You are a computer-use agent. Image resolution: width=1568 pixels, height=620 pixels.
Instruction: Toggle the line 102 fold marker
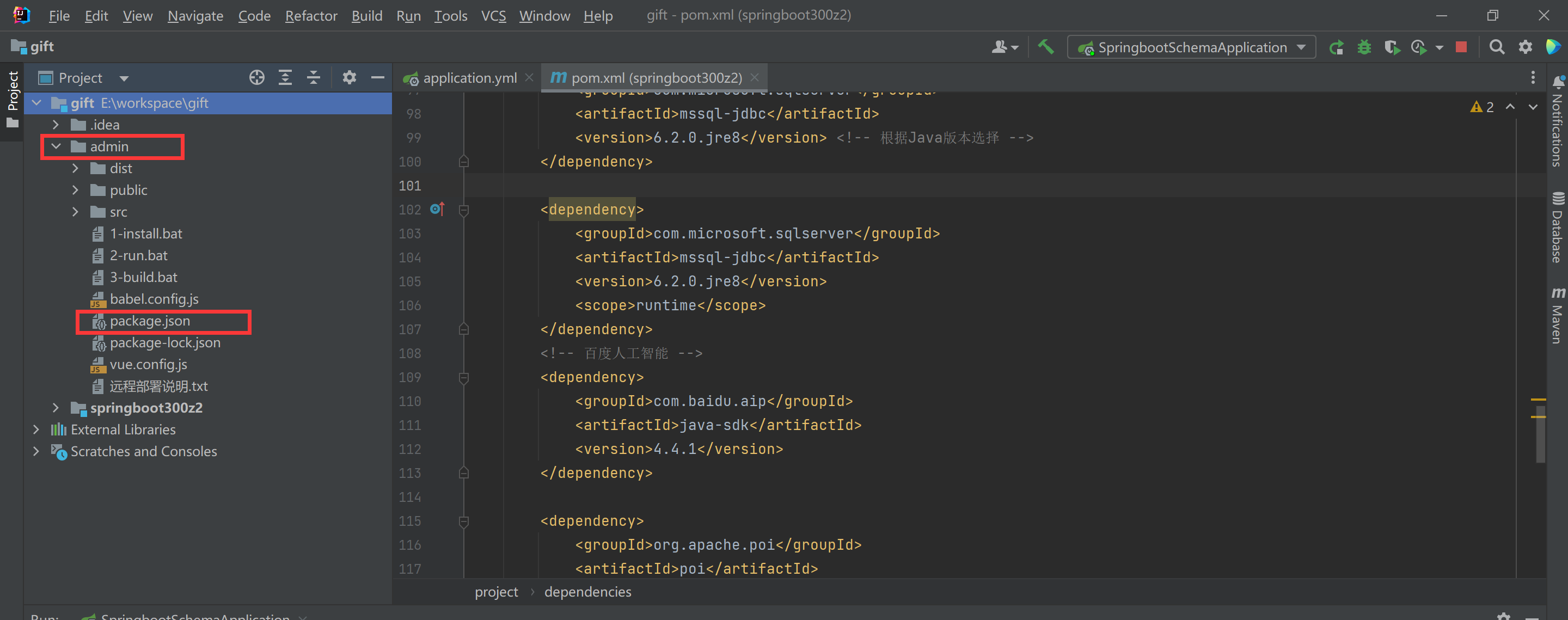click(x=463, y=210)
